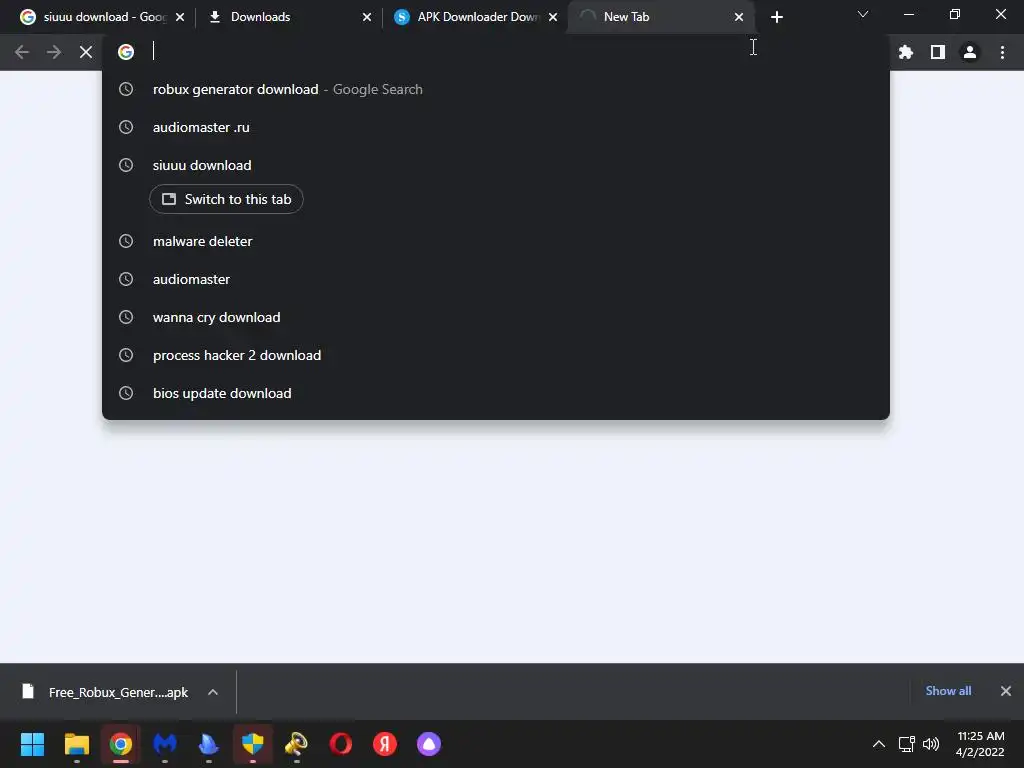This screenshot has height=768, width=1024.
Task: Open File Explorer from taskbar
Action: [x=76, y=744]
